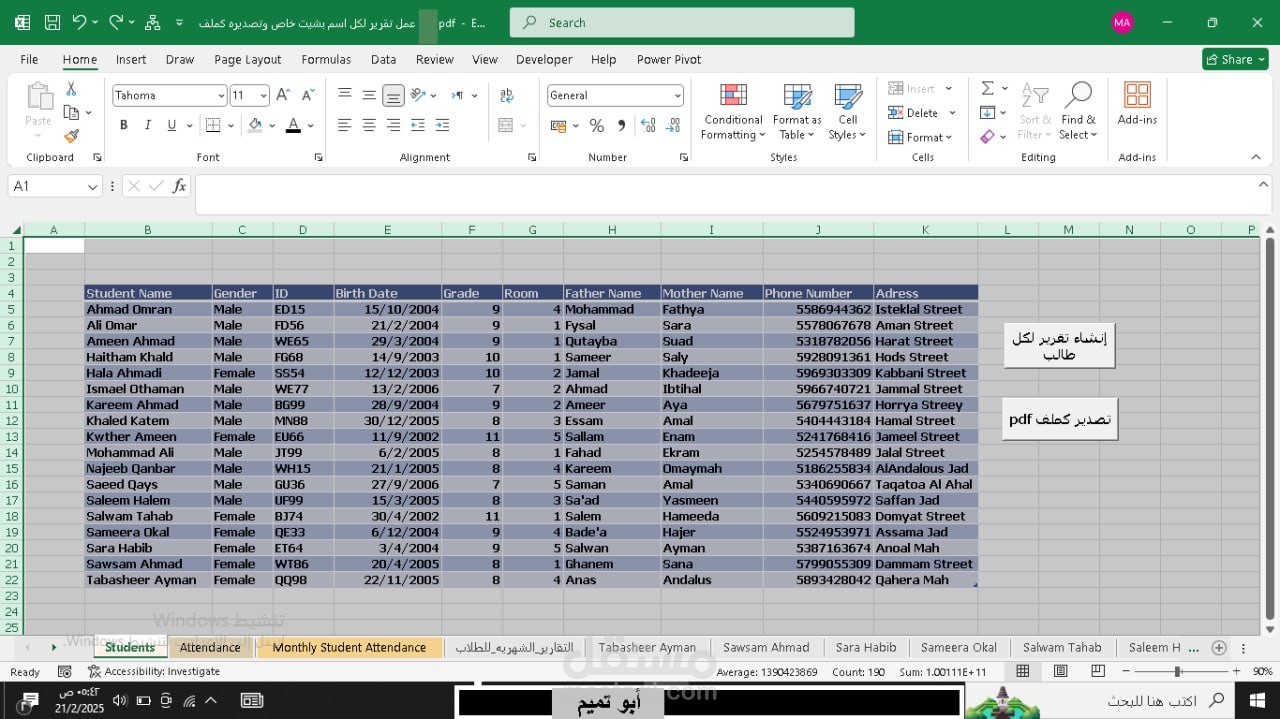The height and width of the screenshot is (719, 1280).
Task: Open Conditional Formatting menu
Action: tap(733, 112)
